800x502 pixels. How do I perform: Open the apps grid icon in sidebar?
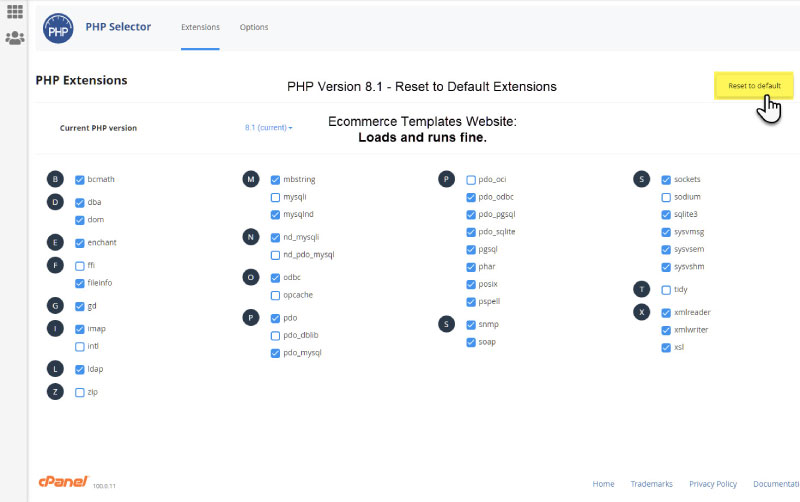pyautogui.click(x=15, y=12)
